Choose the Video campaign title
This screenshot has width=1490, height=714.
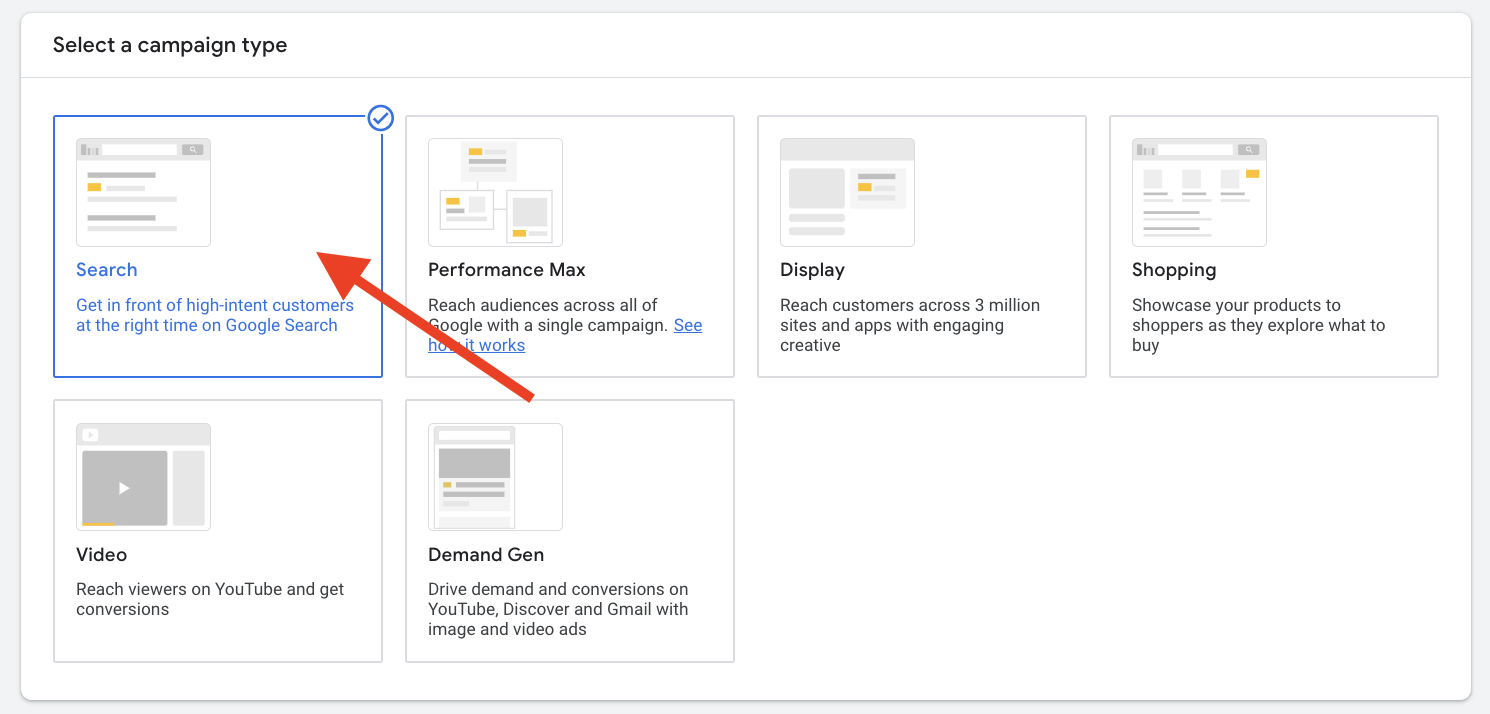[x=102, y=555]
